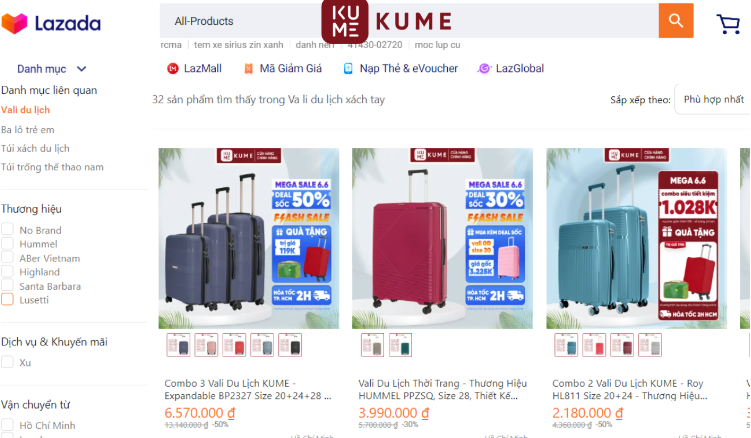The image size is (751, 438).
Task: Toggle the Xu promotion checkbox
Action: tap(8, 362)
